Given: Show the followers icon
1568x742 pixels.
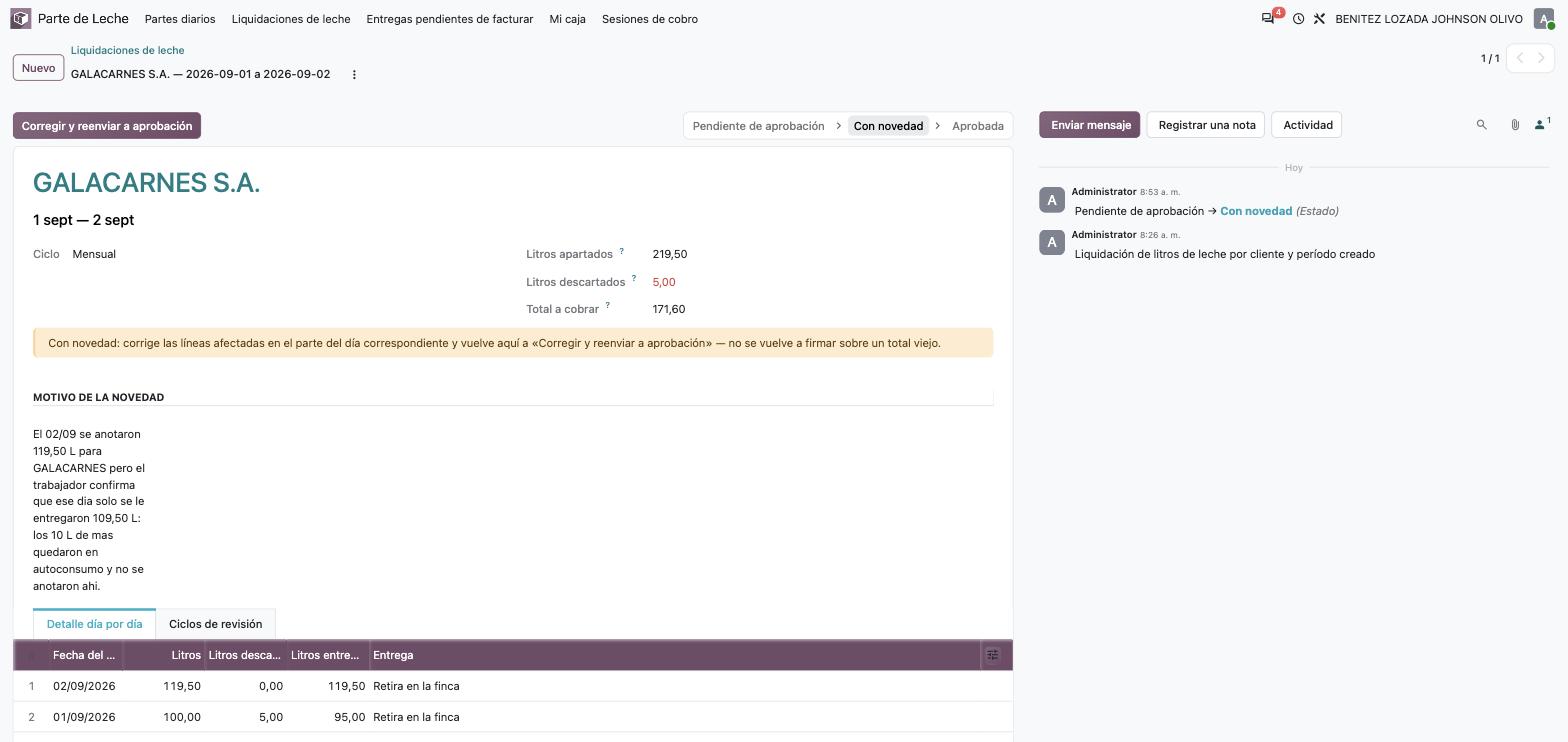Looking at the screenshot, I should click(x=1542, y=125).
